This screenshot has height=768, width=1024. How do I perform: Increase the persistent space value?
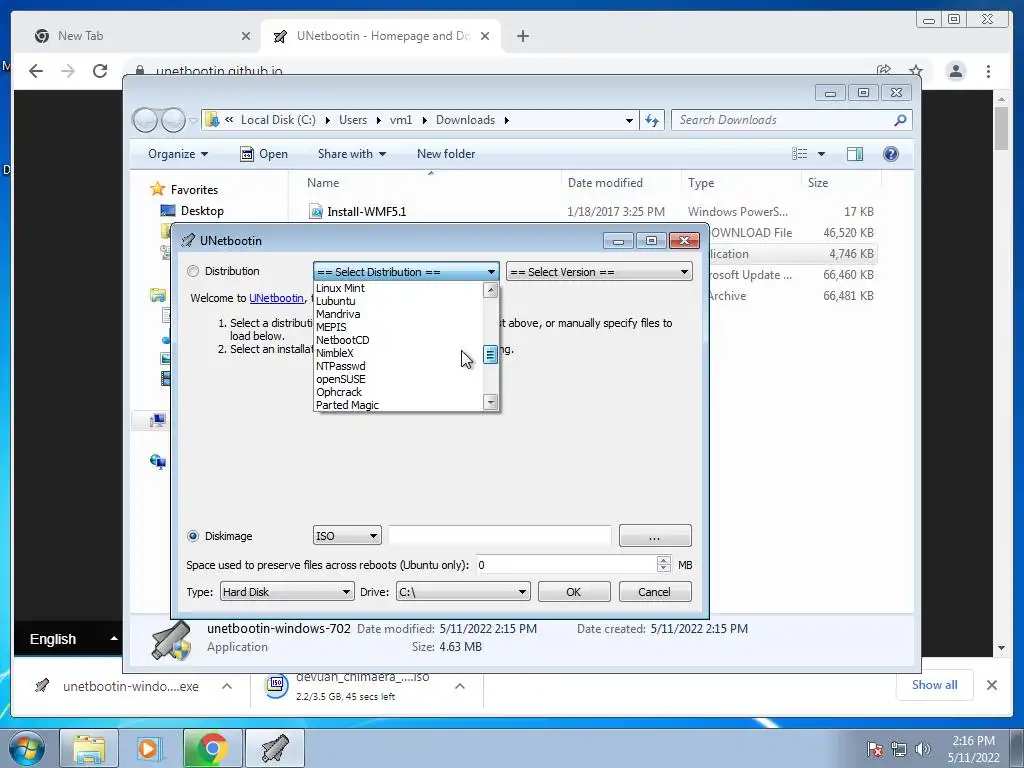pos(664,560)
